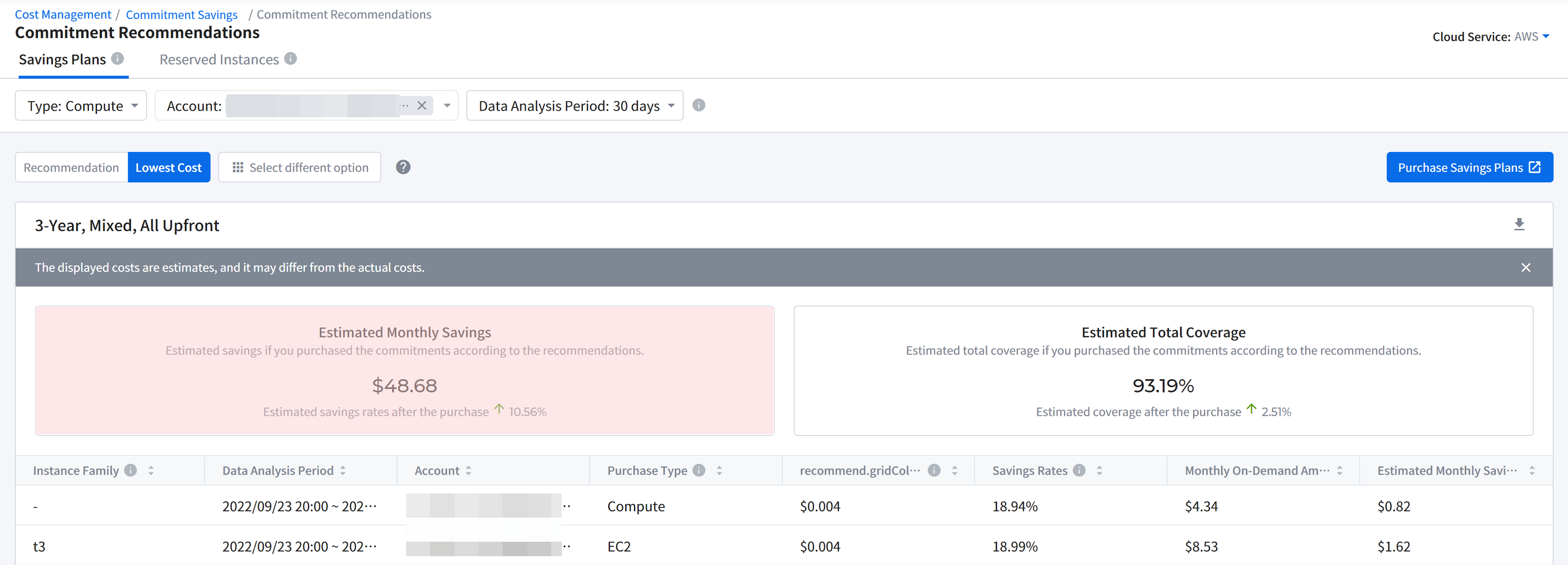Click Purchase Savings Plans button

pos(1469,167)
